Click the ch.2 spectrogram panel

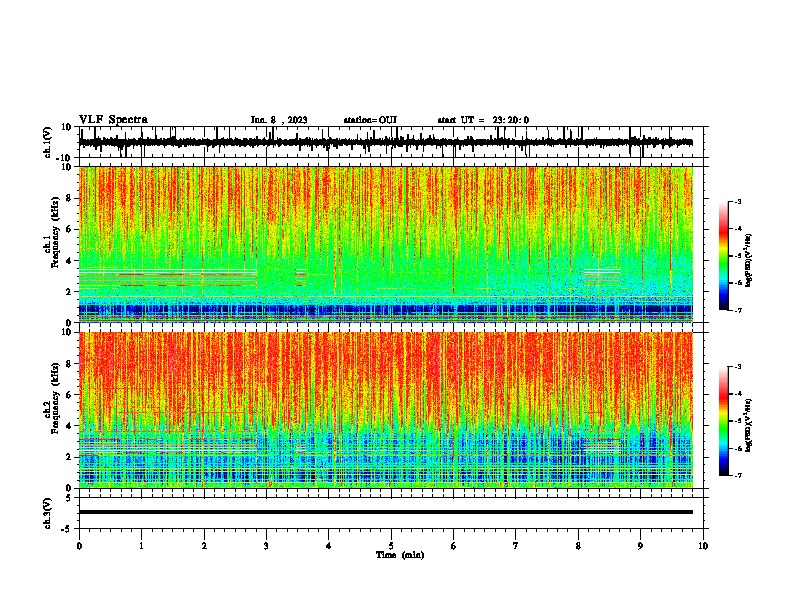(386, 410)
